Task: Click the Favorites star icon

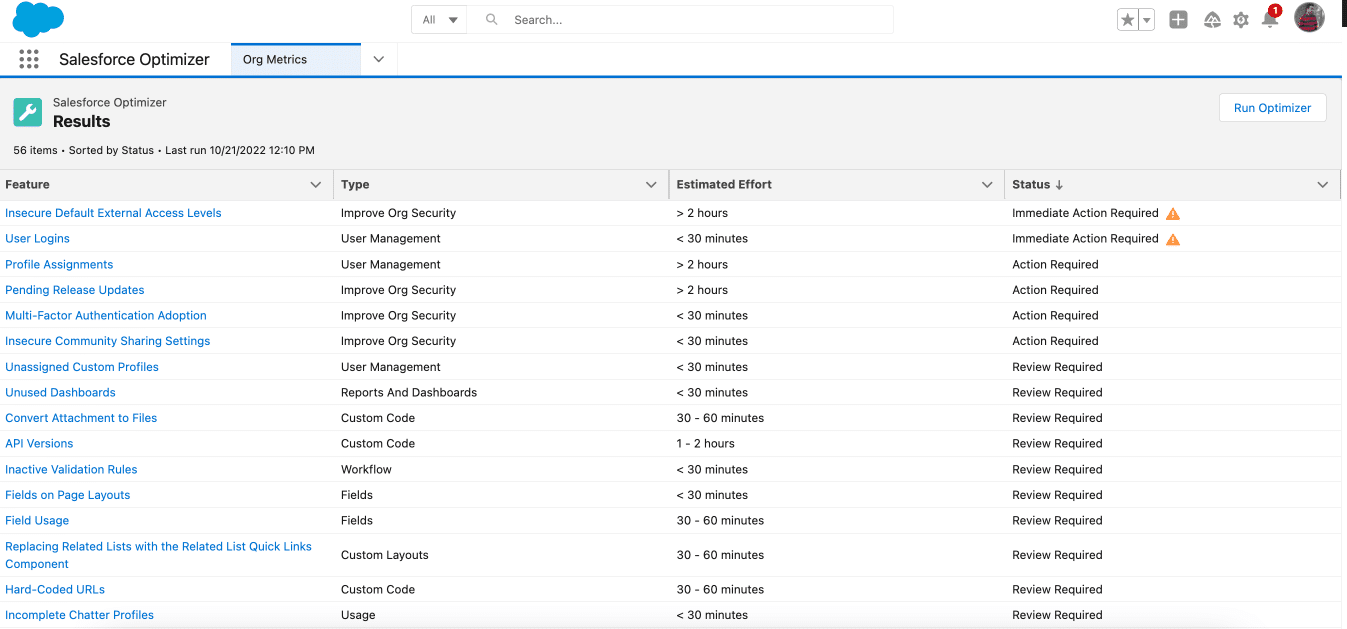Action: (1128, 20)
